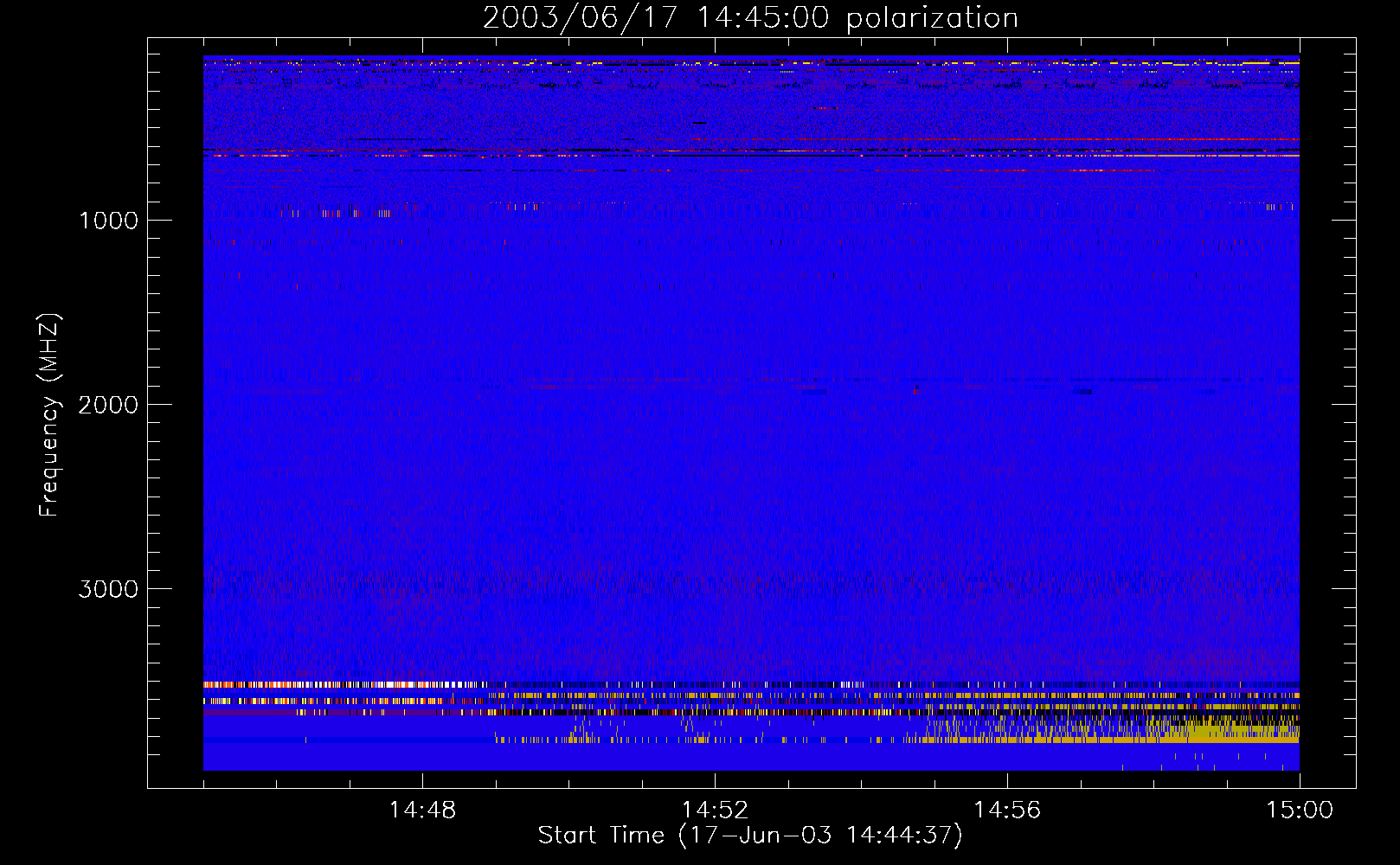Click the plot title '2003/06/17 14:45:00 polarization'
This screenshot has height=865, width=1400.
[x=750, y=18]
